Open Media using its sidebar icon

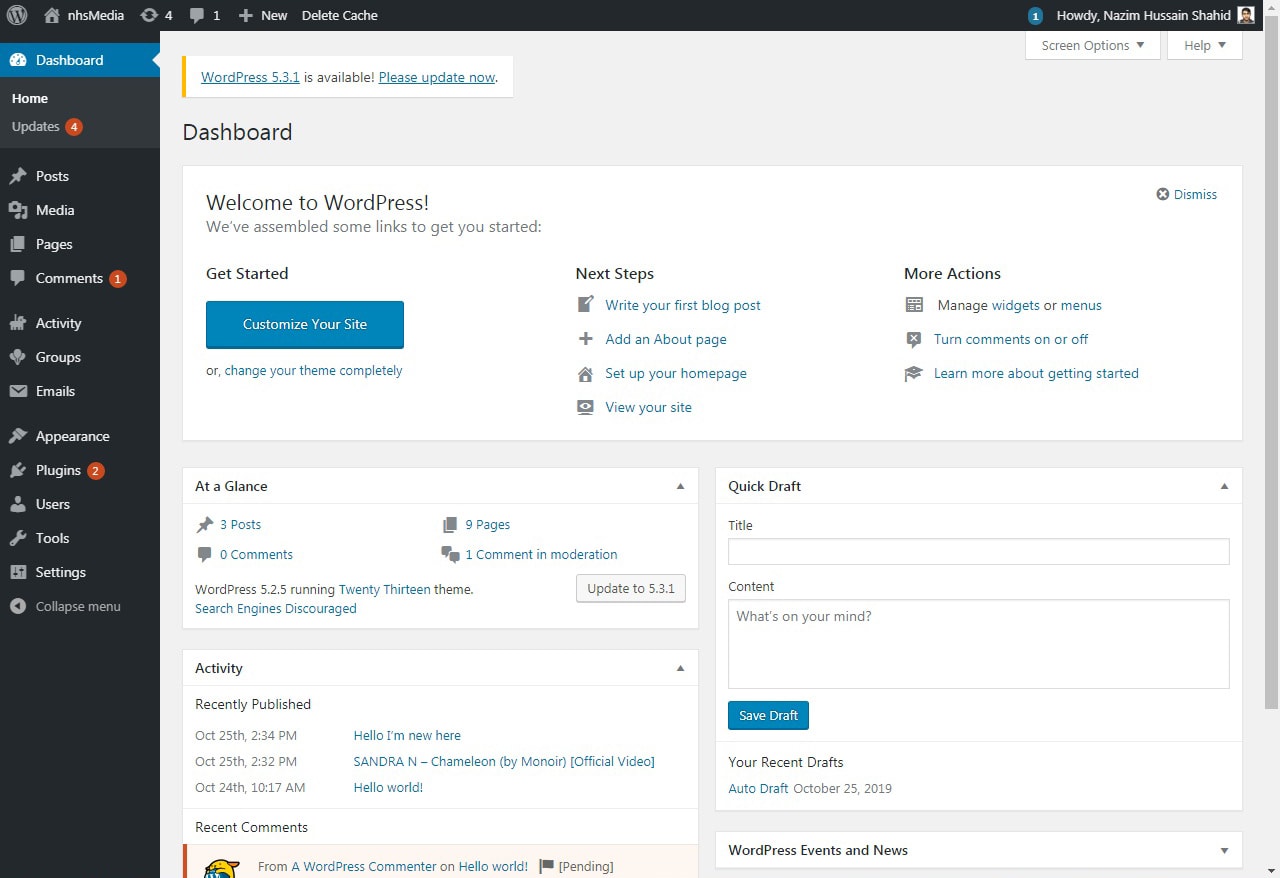click(18, 210)
